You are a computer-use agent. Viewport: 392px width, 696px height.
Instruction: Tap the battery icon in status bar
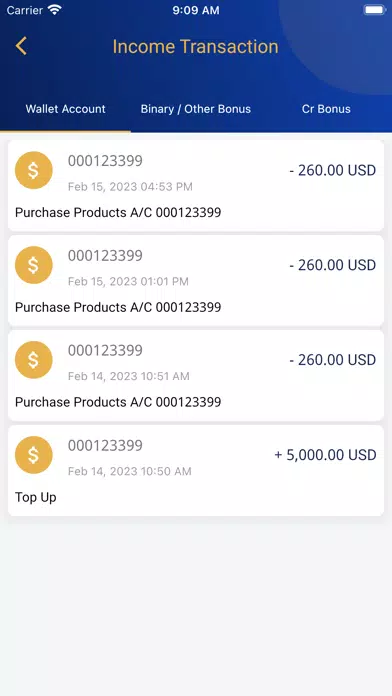pyautogui.click(x=374, y=10)
